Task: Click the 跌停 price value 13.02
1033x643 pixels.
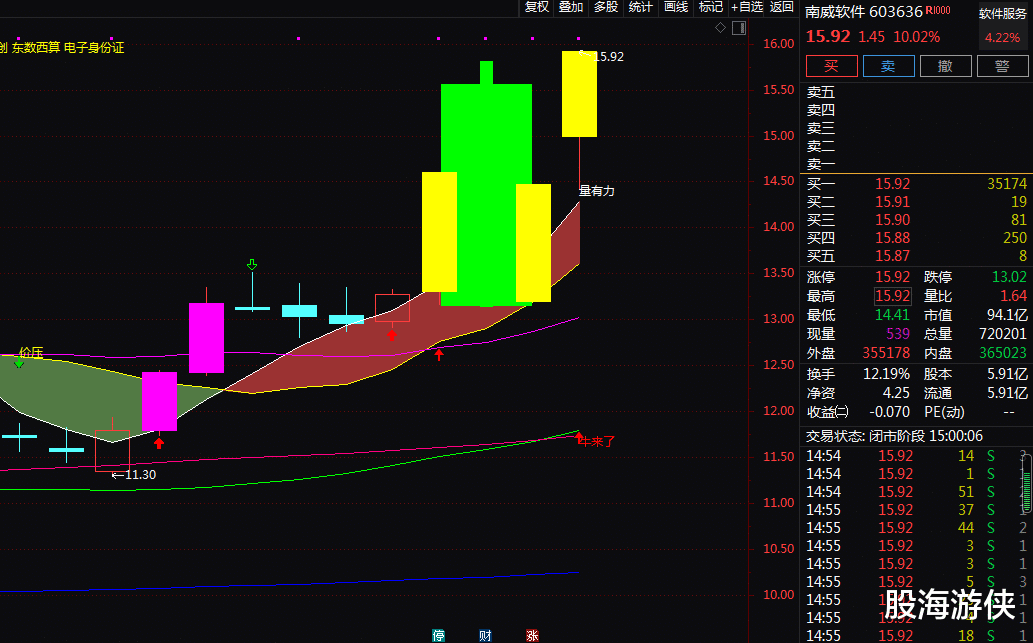Action: pos(1009,277)
